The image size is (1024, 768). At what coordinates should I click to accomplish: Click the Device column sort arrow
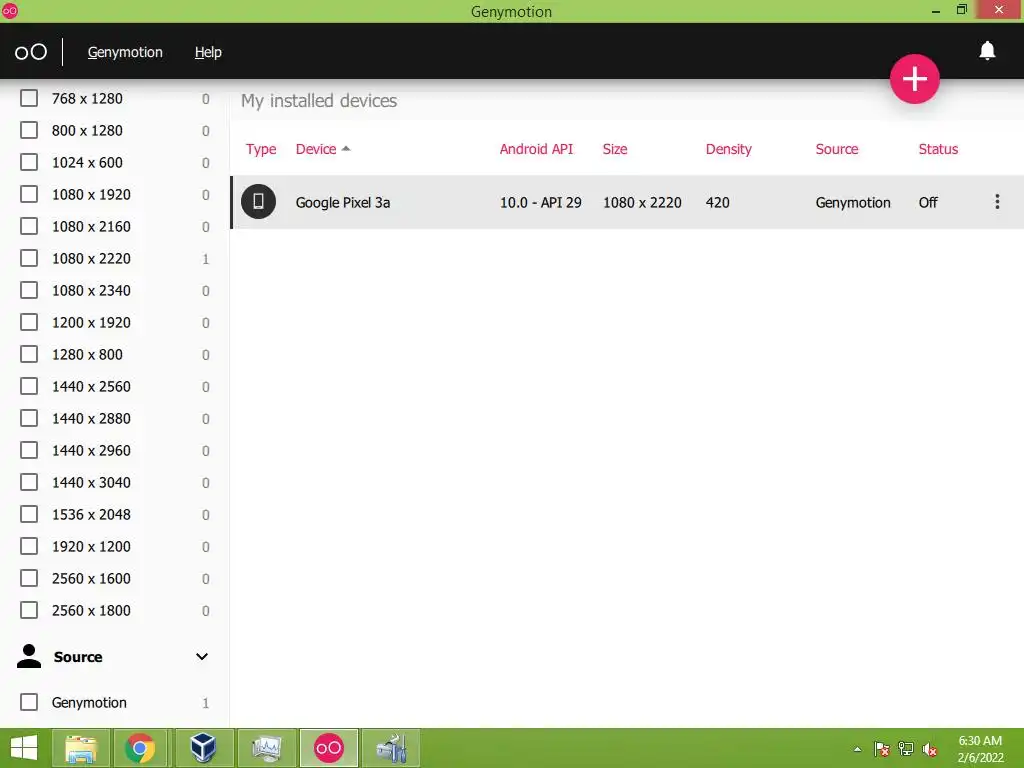pos(346,149)
